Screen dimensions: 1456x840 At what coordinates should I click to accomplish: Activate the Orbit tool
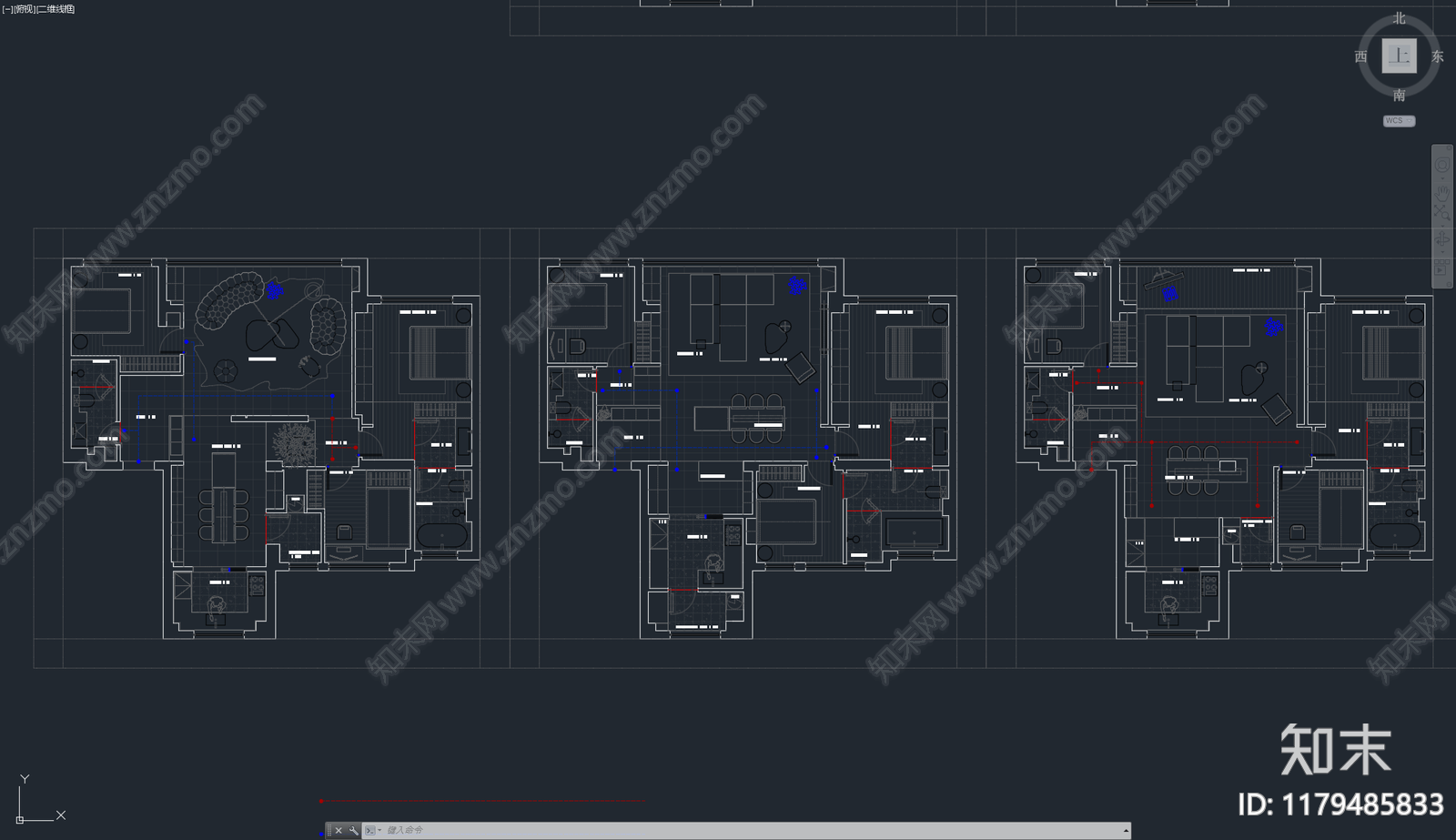(1441, 238)
